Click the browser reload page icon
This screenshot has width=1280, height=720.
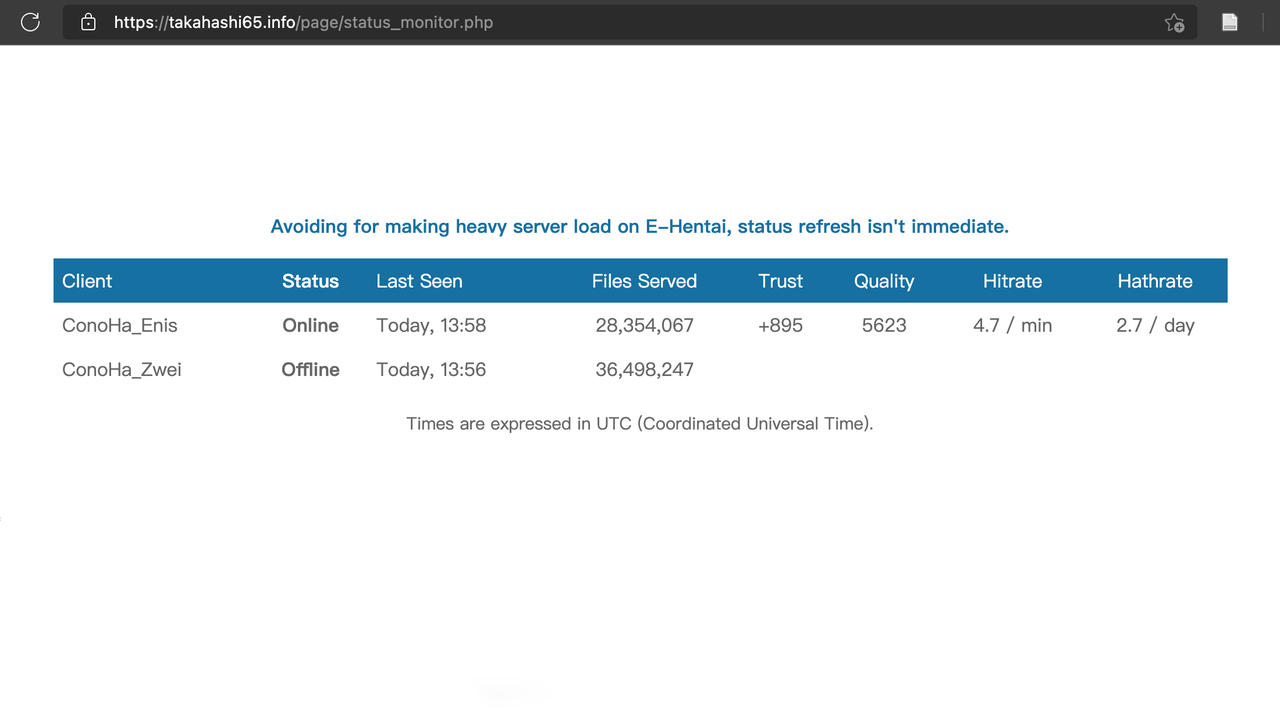30,22
